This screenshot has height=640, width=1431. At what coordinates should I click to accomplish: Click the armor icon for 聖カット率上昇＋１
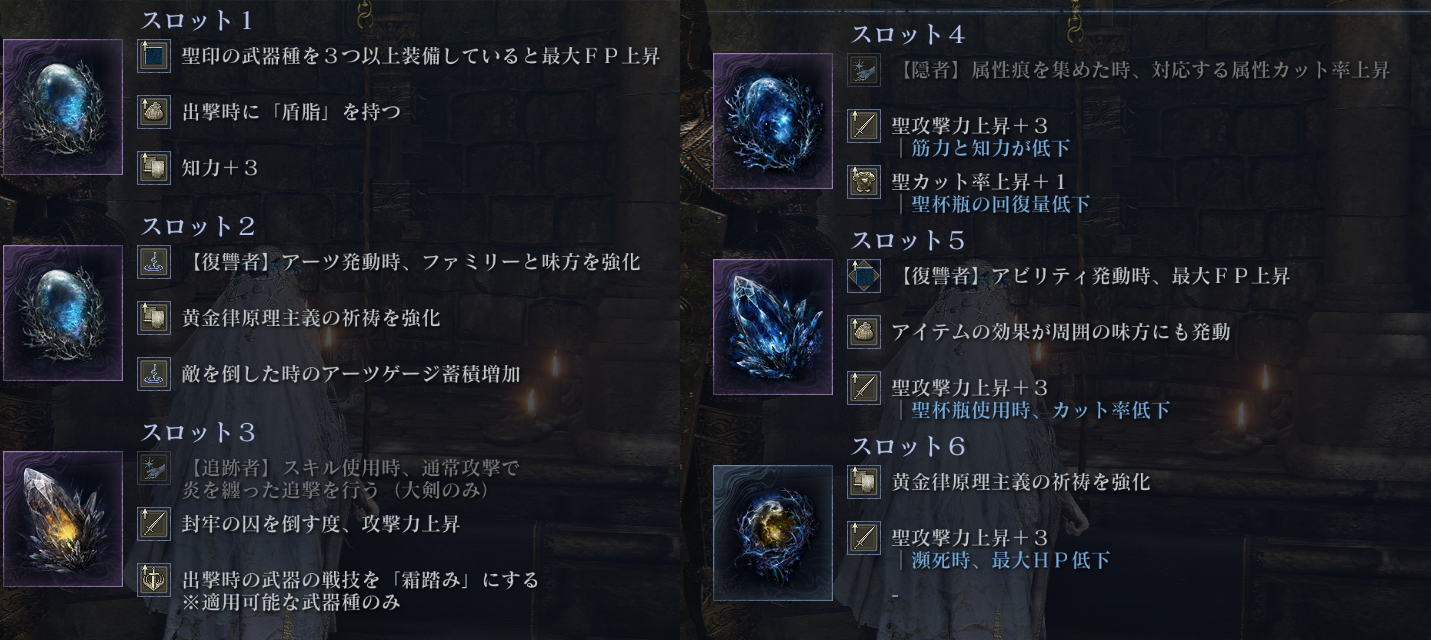(x=864, y=181)
